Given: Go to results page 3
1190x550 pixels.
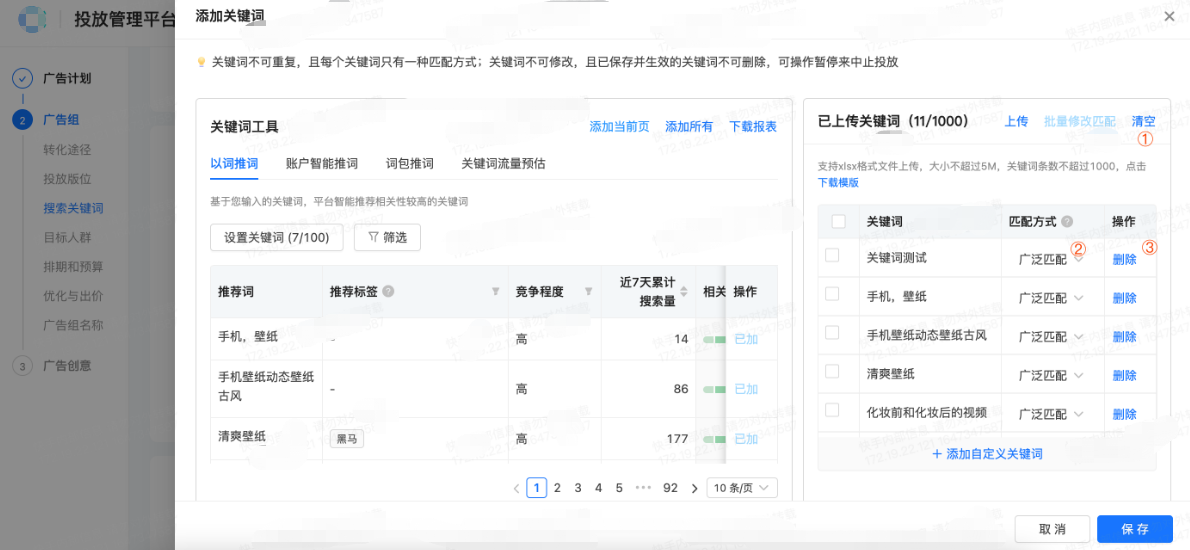Looking at the screenshot, I should [578, 488].
